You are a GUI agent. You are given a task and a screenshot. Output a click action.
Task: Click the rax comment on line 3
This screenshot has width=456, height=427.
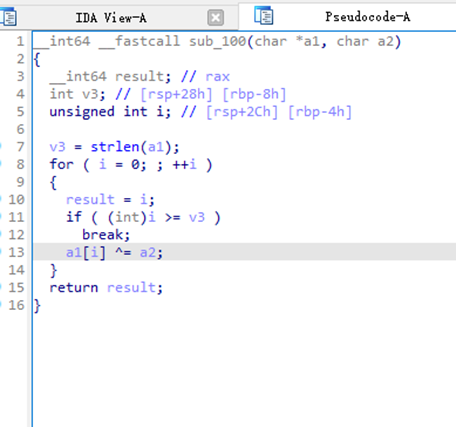217,77
